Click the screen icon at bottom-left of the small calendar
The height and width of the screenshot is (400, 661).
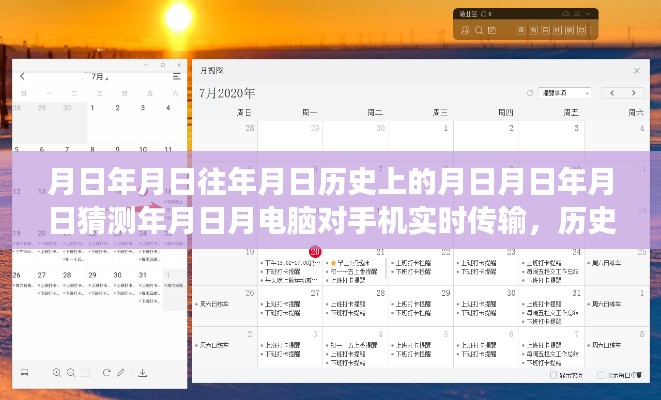24,372
